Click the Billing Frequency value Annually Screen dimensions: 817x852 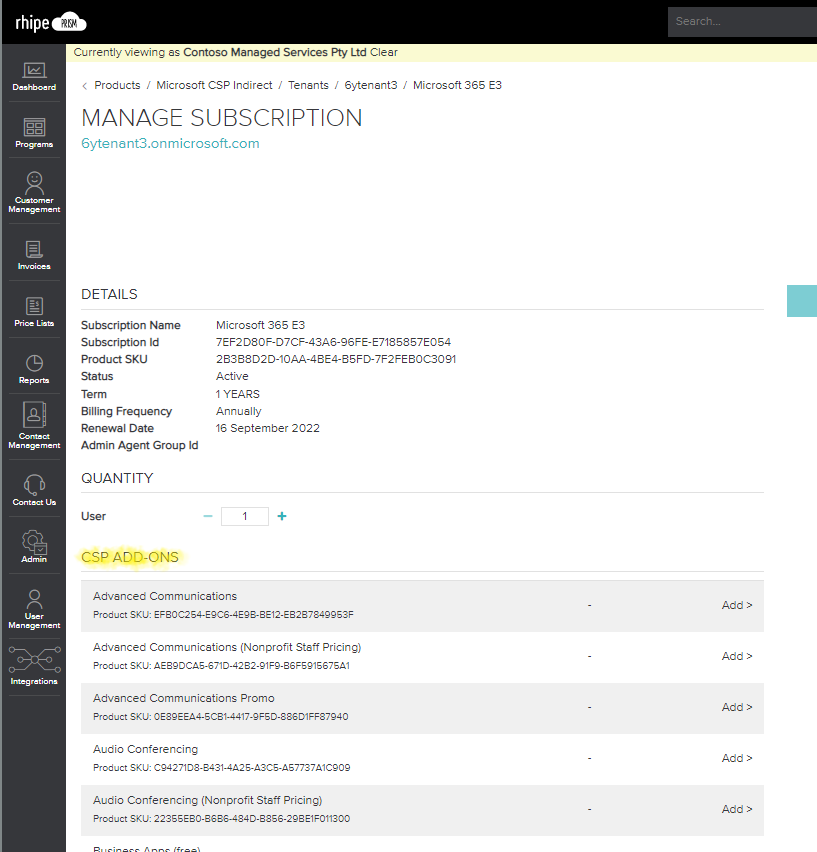238,411
